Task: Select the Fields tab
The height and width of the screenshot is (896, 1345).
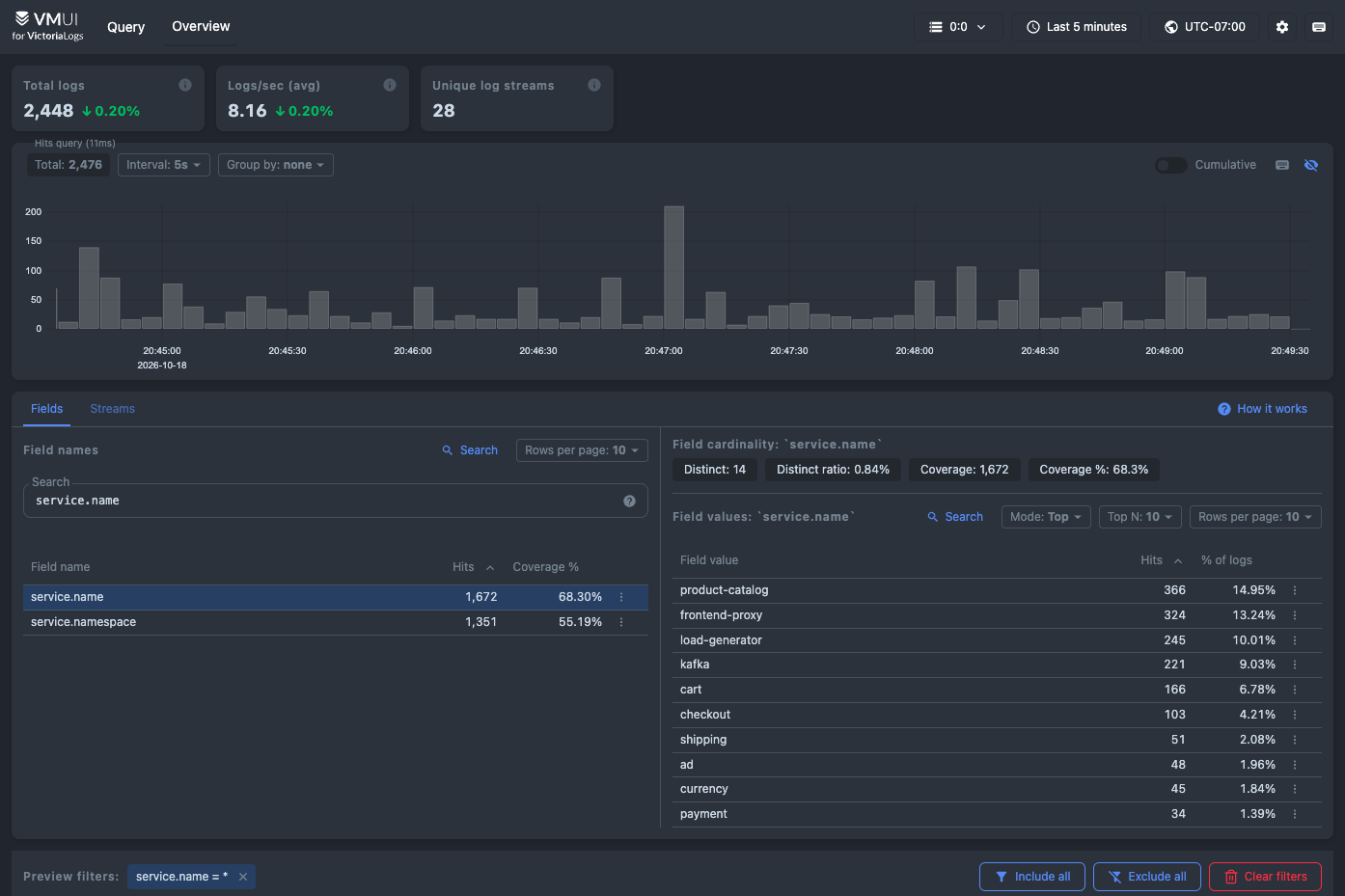Action: tap(46, 409)
